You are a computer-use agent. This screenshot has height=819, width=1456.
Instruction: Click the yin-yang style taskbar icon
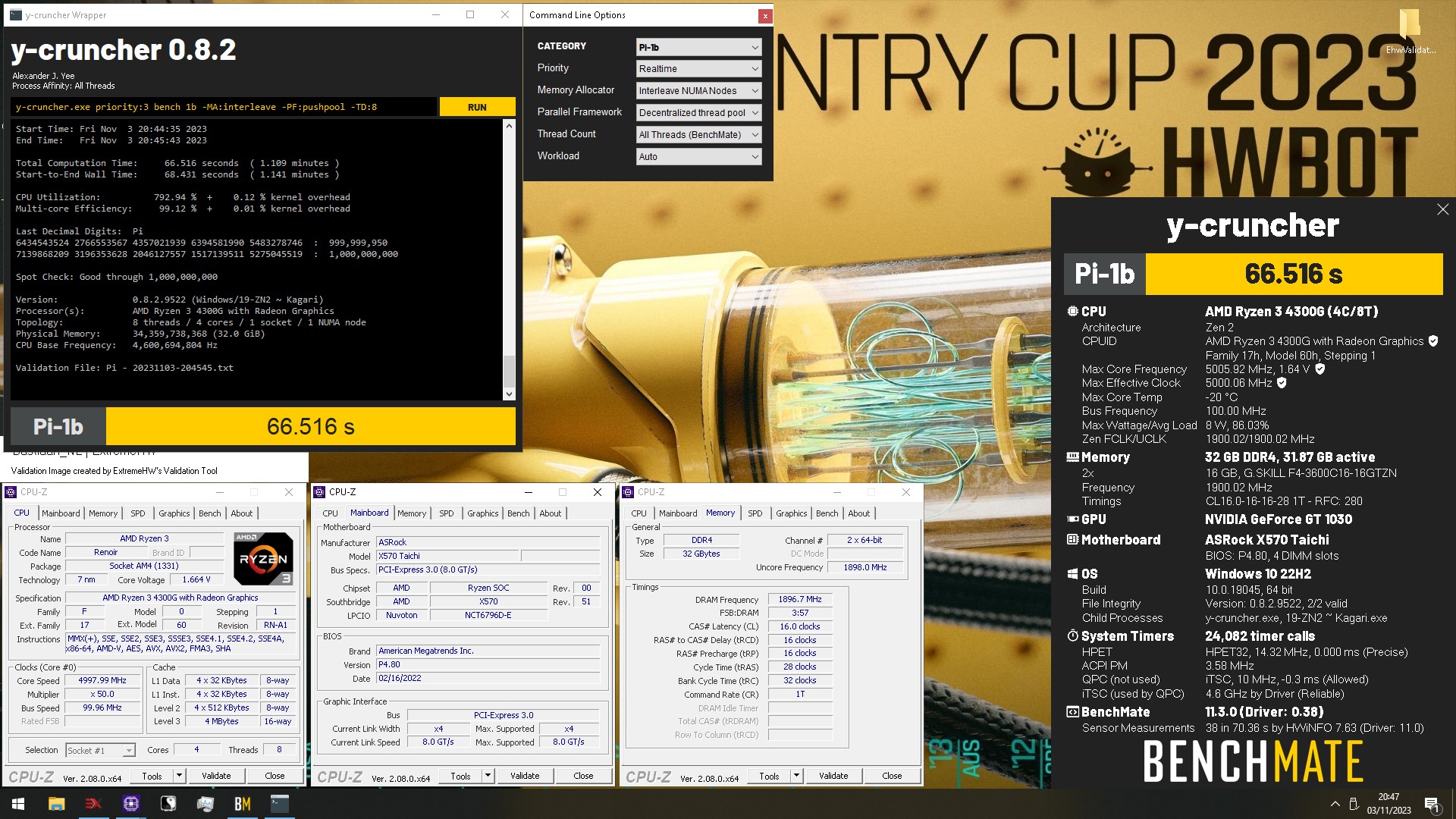pyautogui.click(x=168, y=804)
